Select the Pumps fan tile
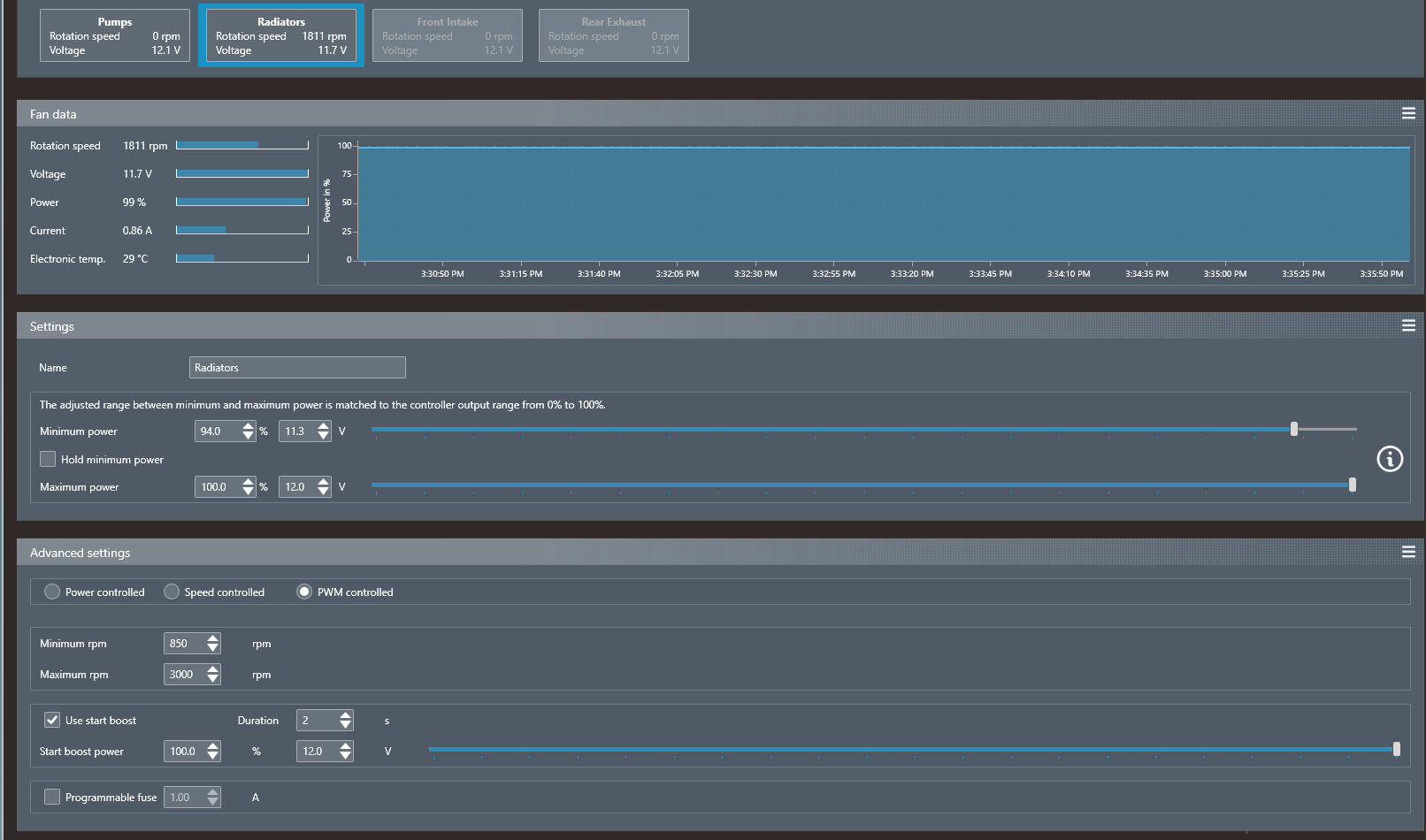The width and height of the screenshot is (1426, 840). 115,35
